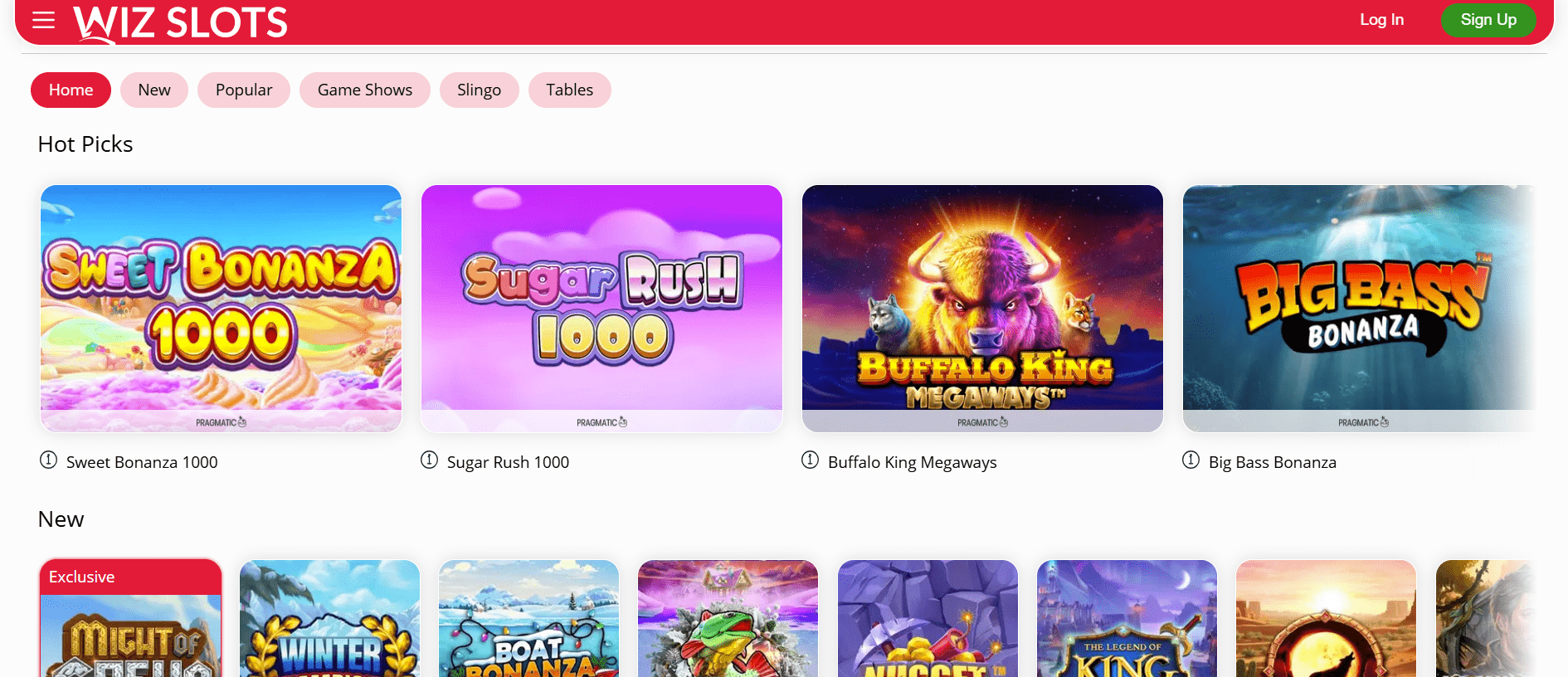Switch to the New category tab
Viewport: 1568px width, 677px height.
tap(154, 90)
